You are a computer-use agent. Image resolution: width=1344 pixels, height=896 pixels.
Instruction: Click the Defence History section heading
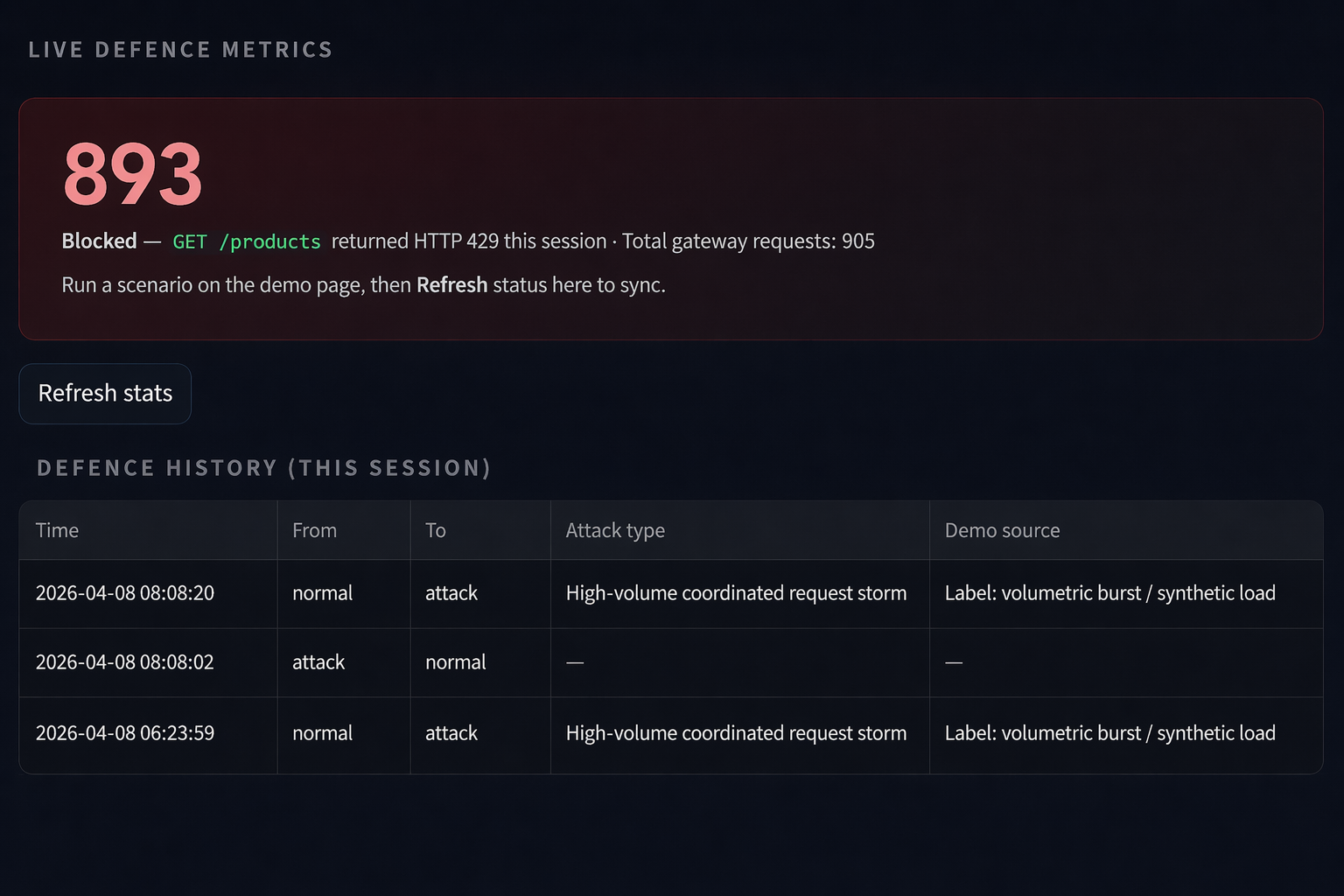263,468
